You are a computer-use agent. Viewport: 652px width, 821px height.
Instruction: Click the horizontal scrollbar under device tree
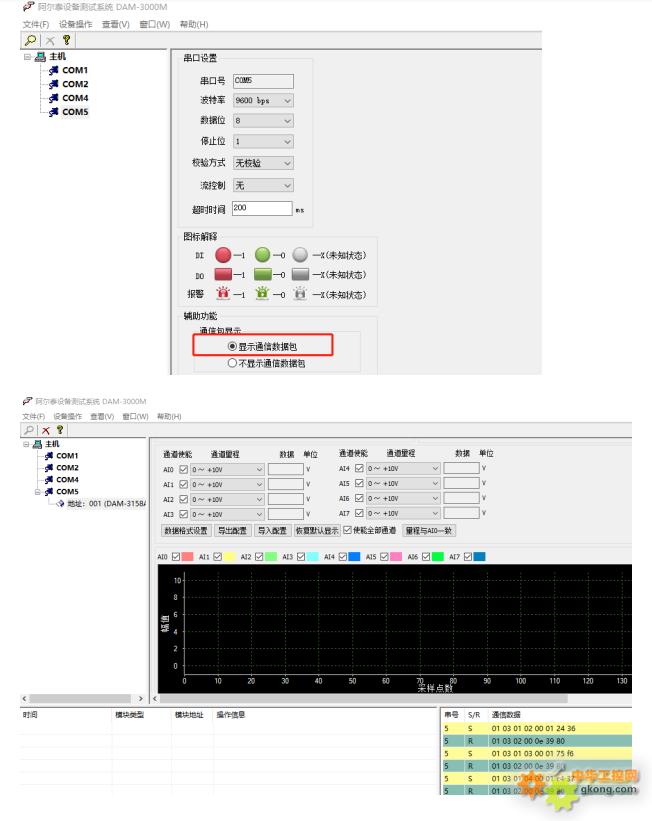pyautogui.click(x=82, y=698)
